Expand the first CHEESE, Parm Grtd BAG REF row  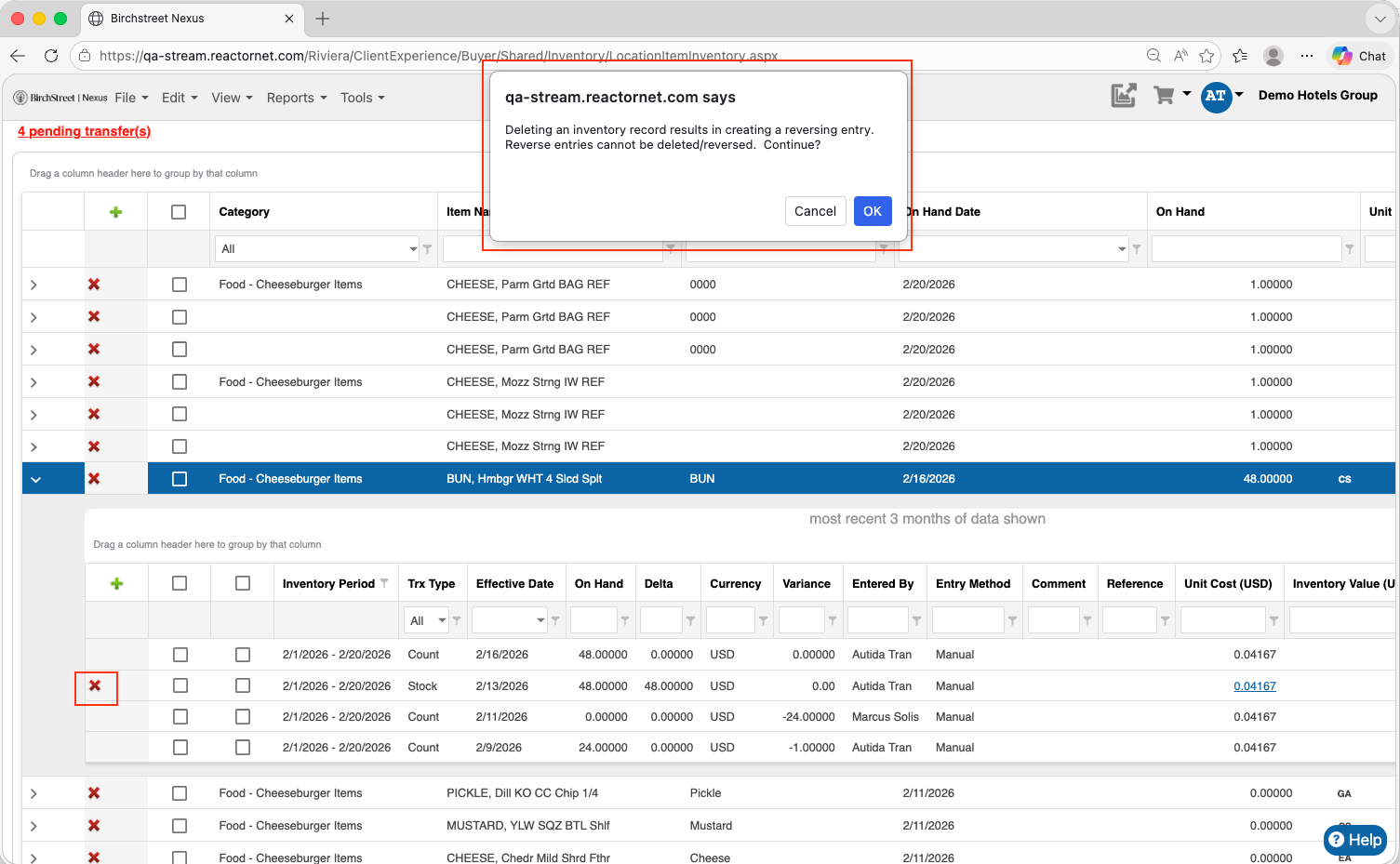(33, 286)
